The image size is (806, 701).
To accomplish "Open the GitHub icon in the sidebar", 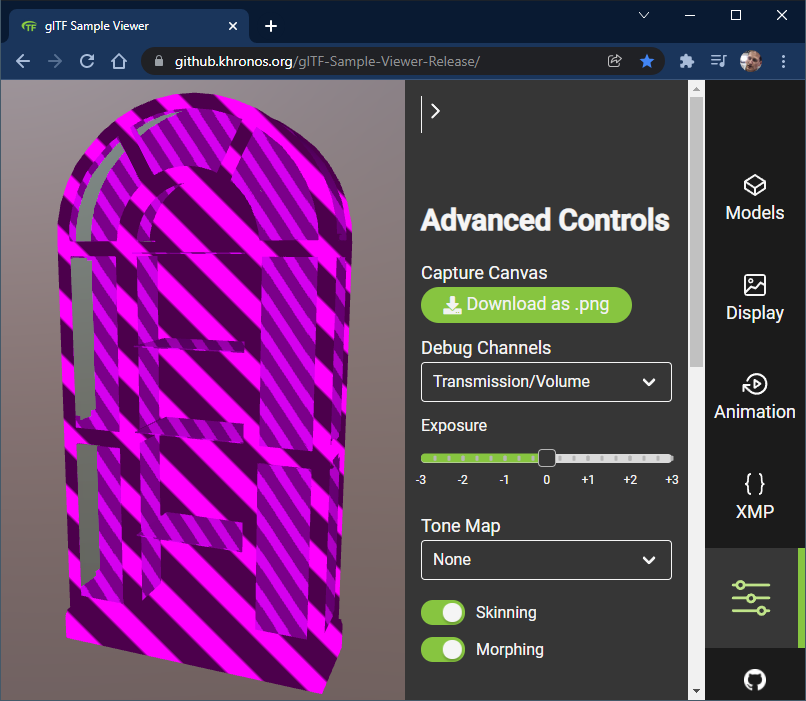I will (x=754, y=680).
